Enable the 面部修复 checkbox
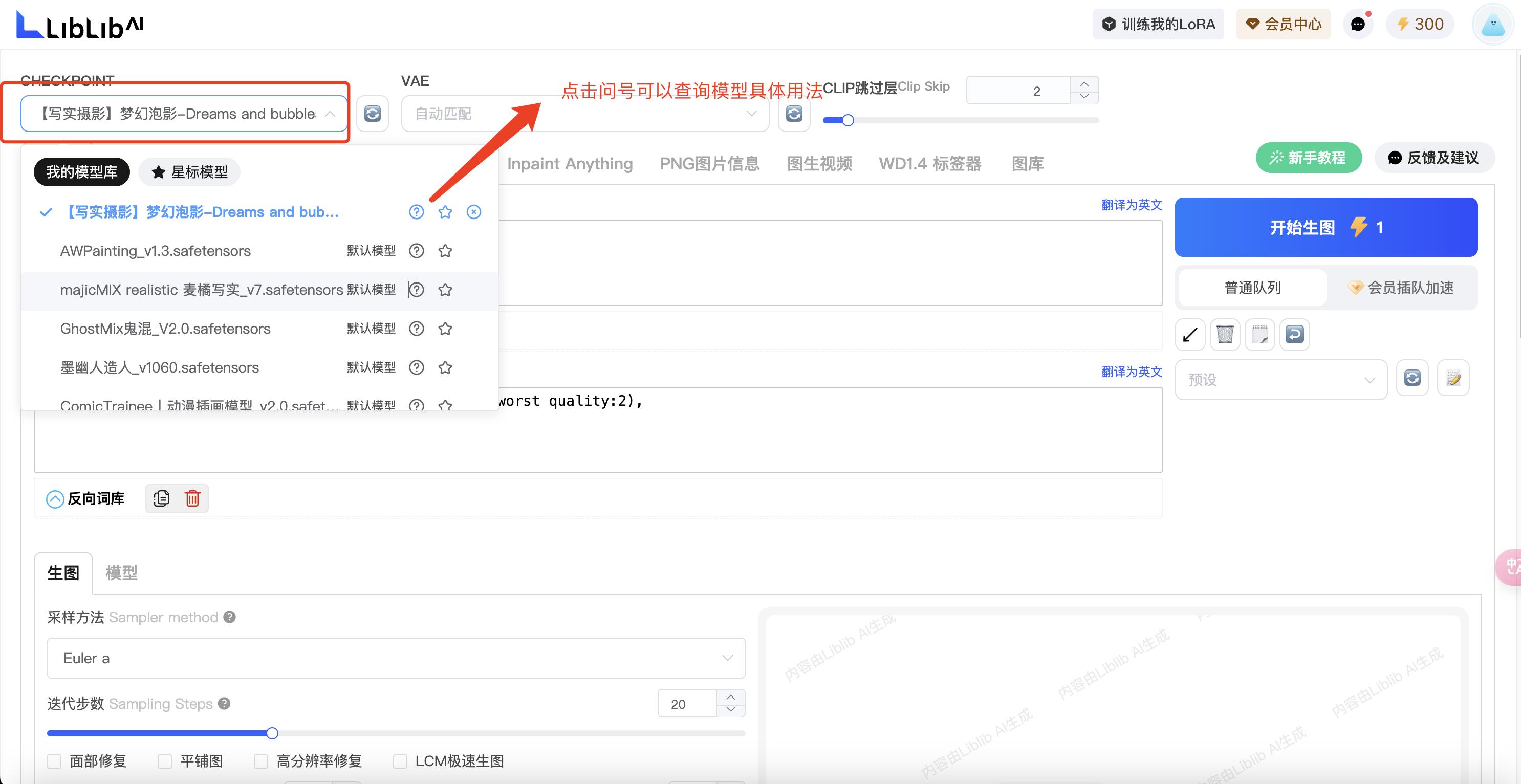The height and width of the screenshot is (784, 1521). pyautogui.click(x=54, y=761)
